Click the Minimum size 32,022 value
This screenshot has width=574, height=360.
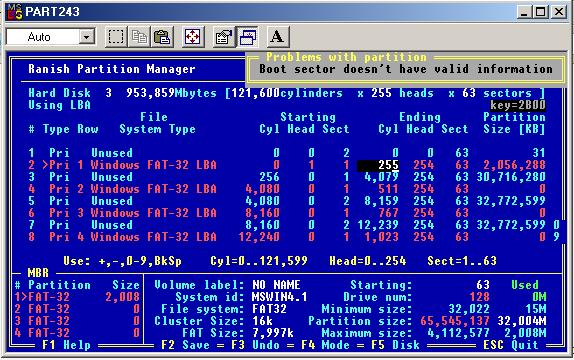[469, 309]
